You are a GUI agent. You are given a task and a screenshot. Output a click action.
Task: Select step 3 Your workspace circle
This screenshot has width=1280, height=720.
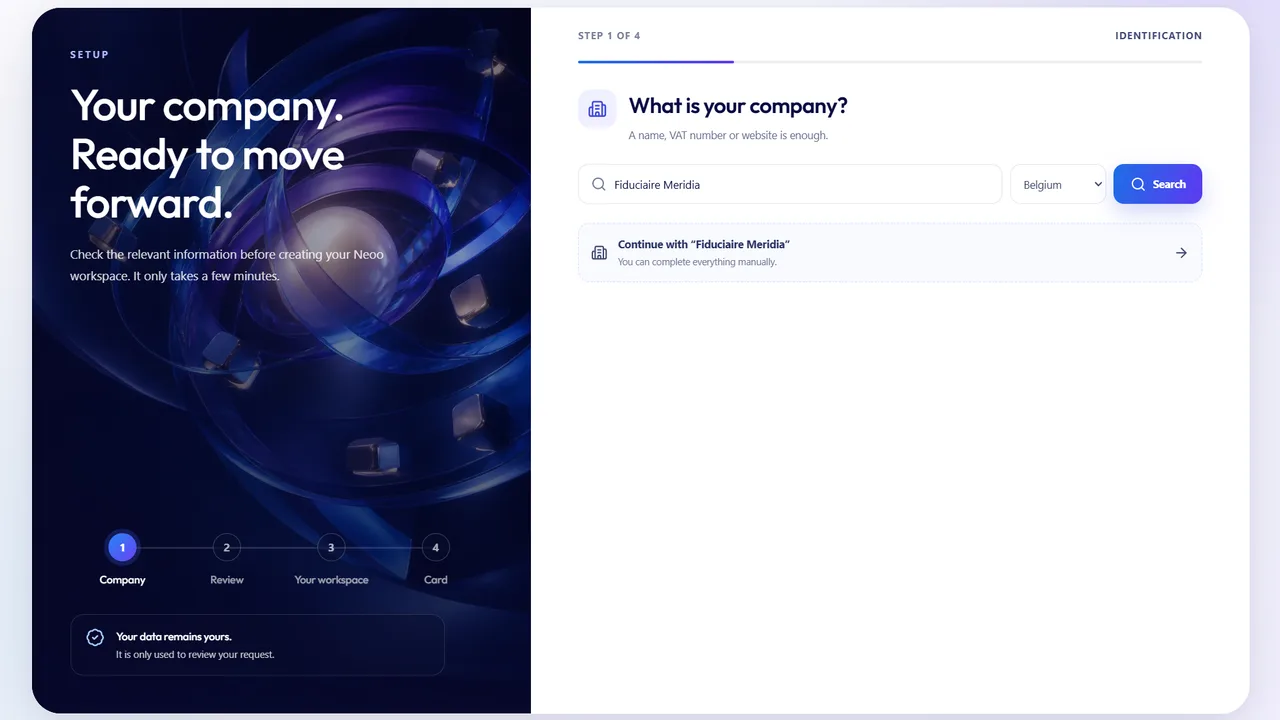(331, 547)
